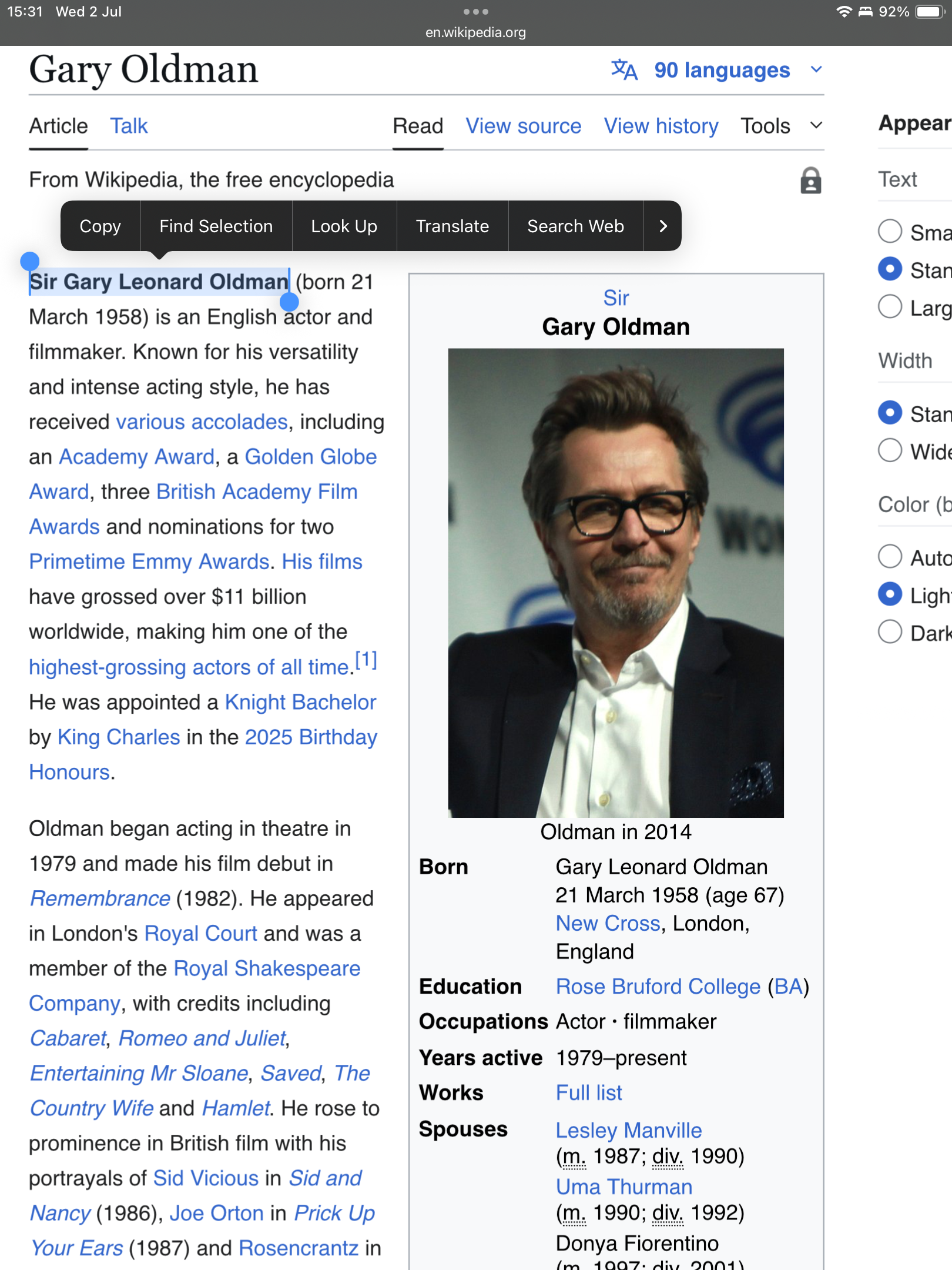Tap the en.wikipedia.org address bar
952x1270 pixels.
coord(475,32)
